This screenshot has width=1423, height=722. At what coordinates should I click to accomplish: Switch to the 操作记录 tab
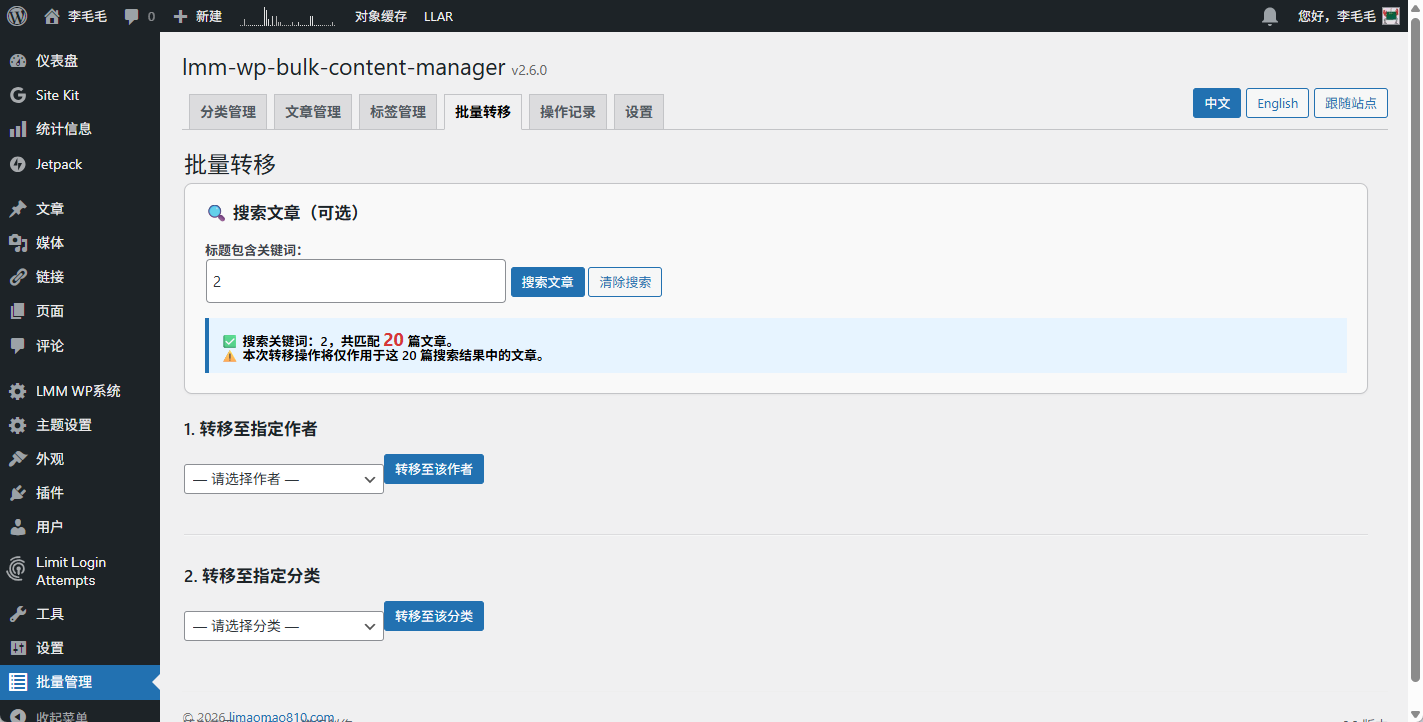568,112
